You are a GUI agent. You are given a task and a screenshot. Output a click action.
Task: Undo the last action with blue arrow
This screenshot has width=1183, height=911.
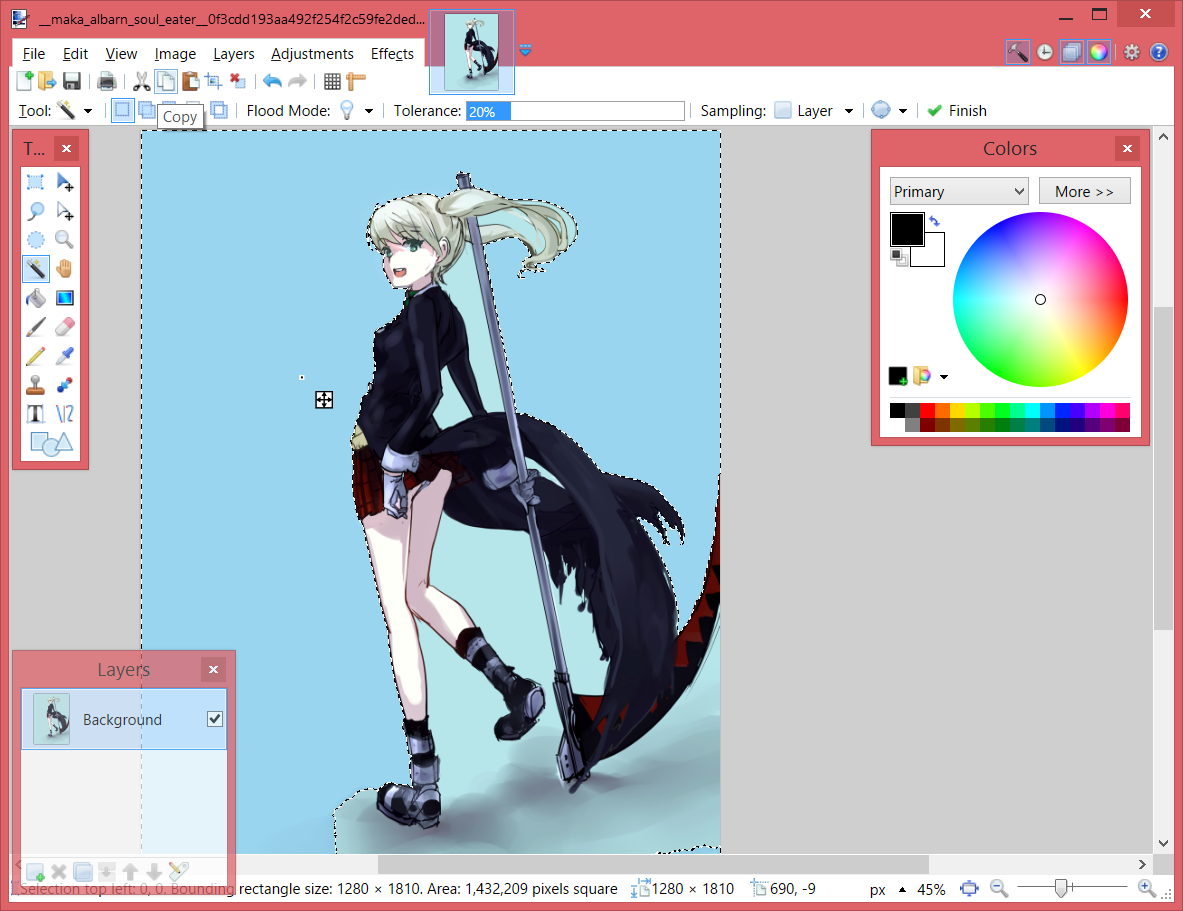[x=272, y=81]
